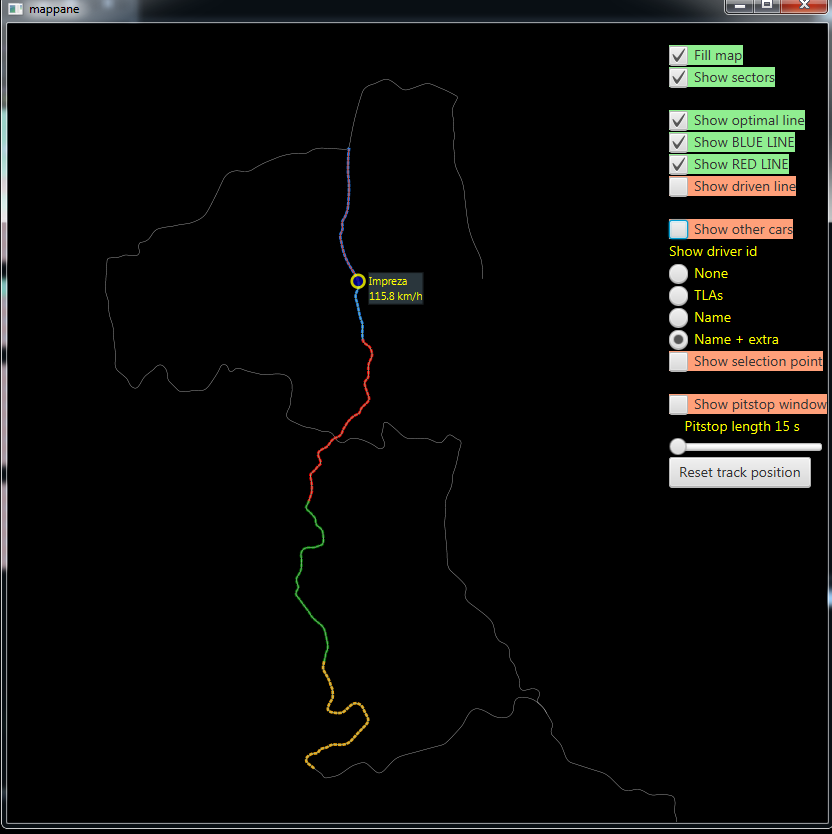Toggle Show optimal line off
Screen dimensions: 832x834
[x=678, y=120]
